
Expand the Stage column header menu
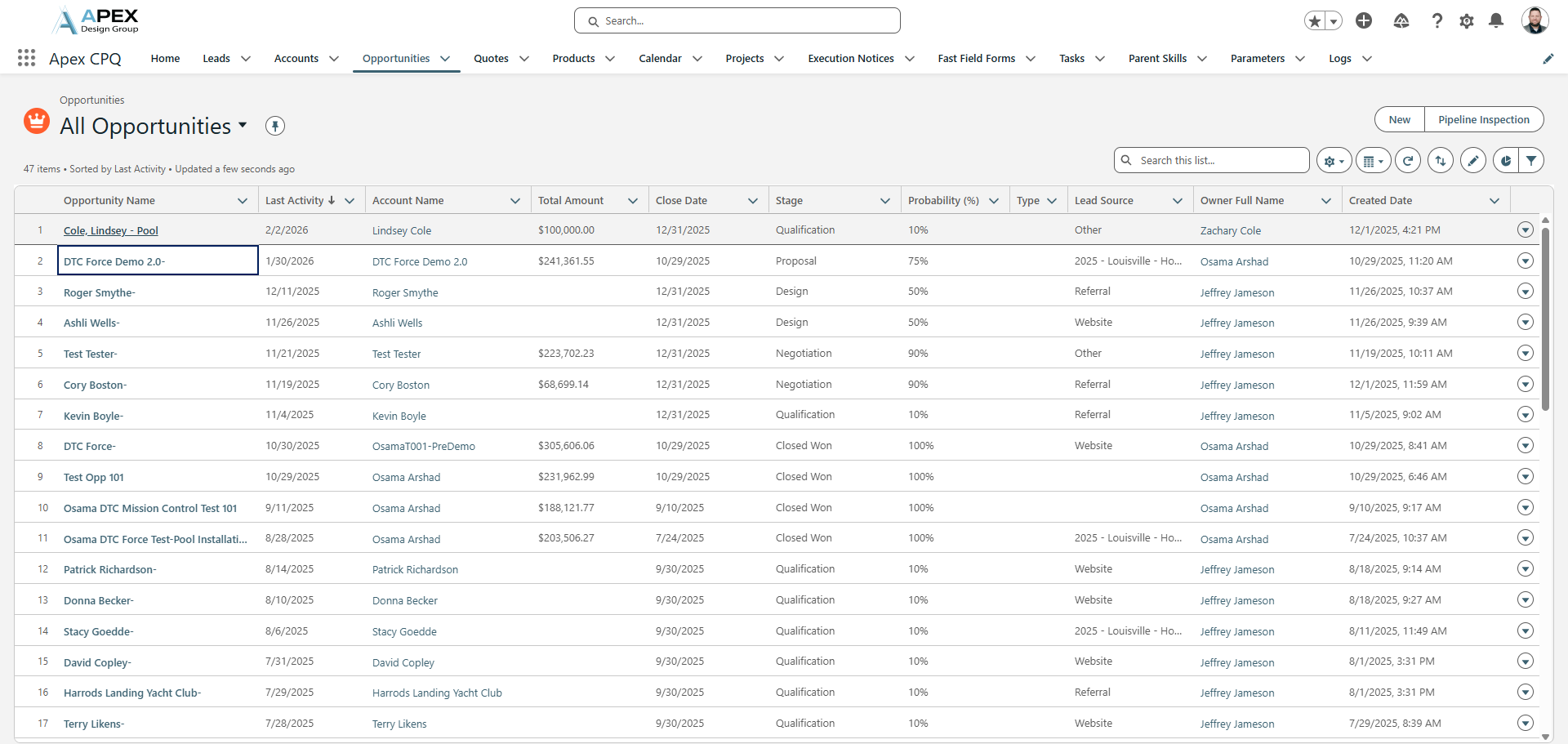[884, 201]
